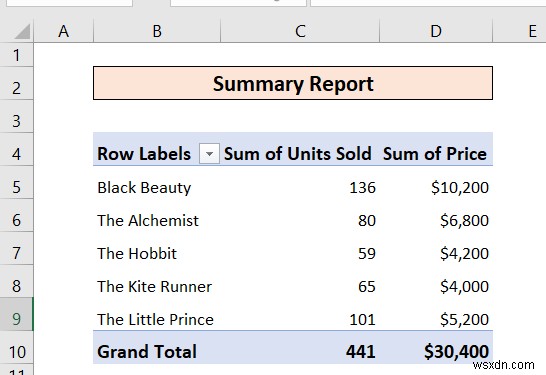Select the Sum of Price header
This screenshot has width=546, height=375.
[436, 149]
